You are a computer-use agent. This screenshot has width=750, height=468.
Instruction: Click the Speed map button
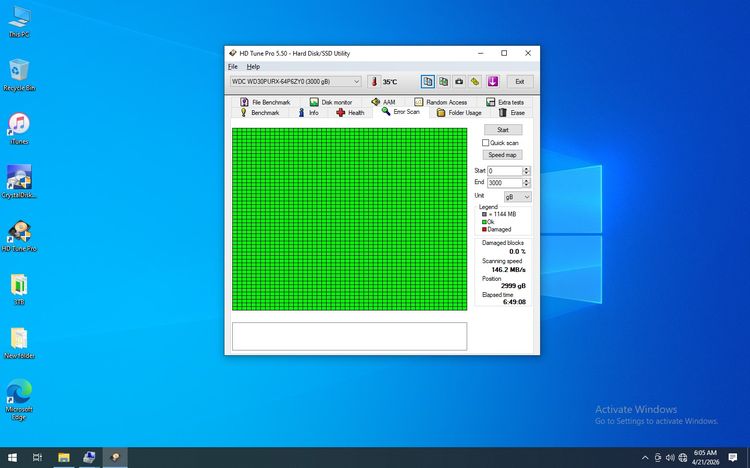(x=502, y=155)
